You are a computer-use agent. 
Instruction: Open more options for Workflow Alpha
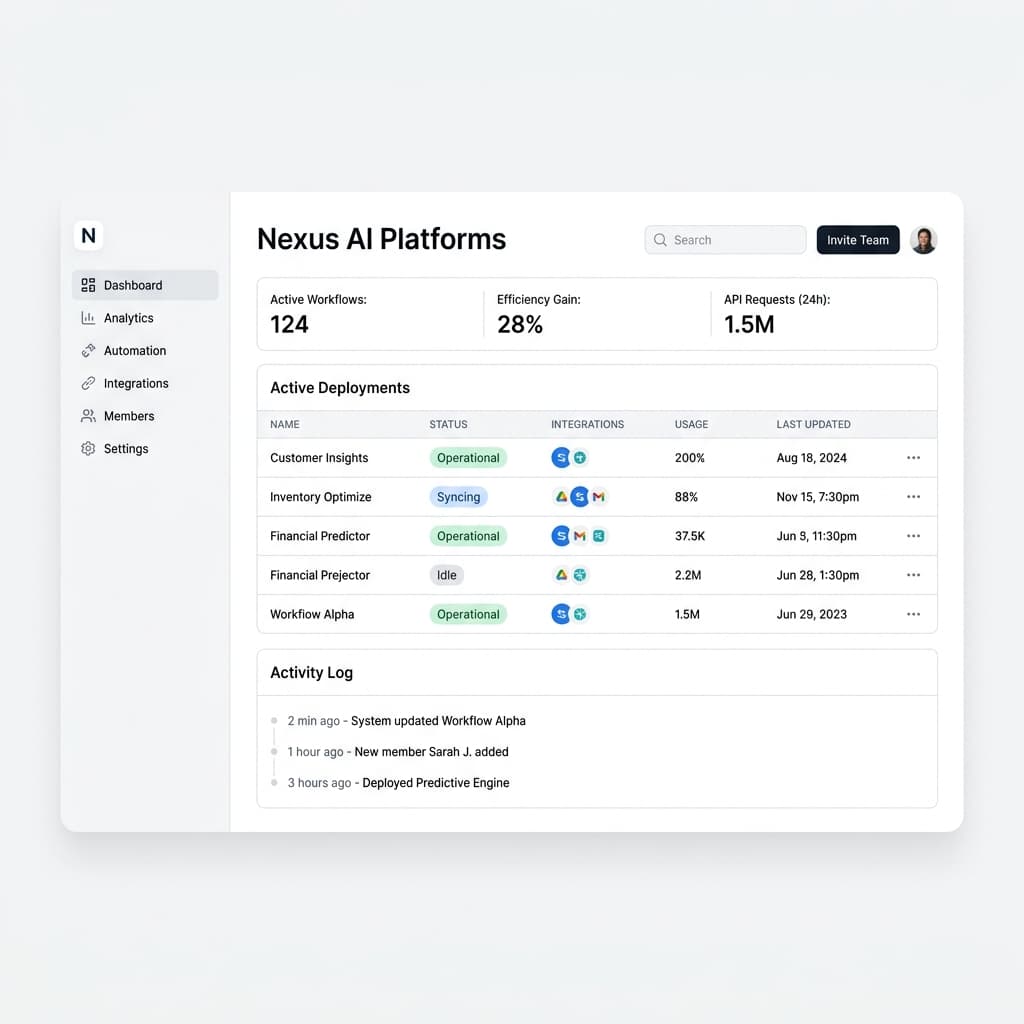pos(913,615)
